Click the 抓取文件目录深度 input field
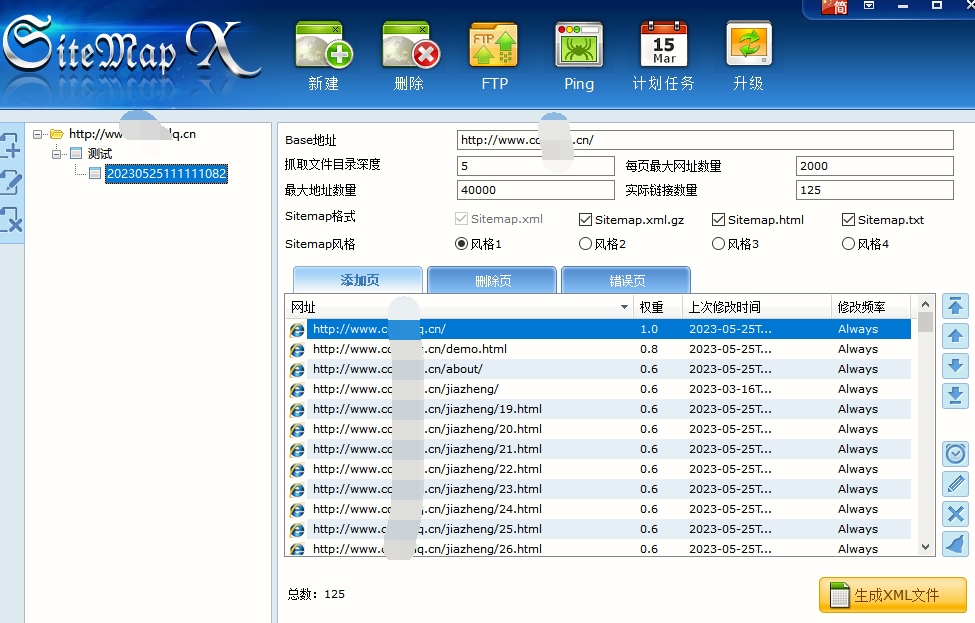Image resolution: width=975 pixels, height=623 pixels. [536, 166]
